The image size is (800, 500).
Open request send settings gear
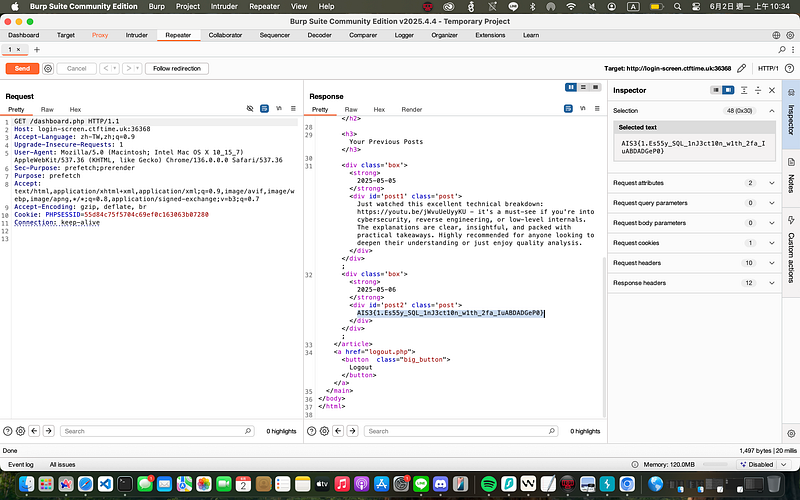click(x=48, y=68)
